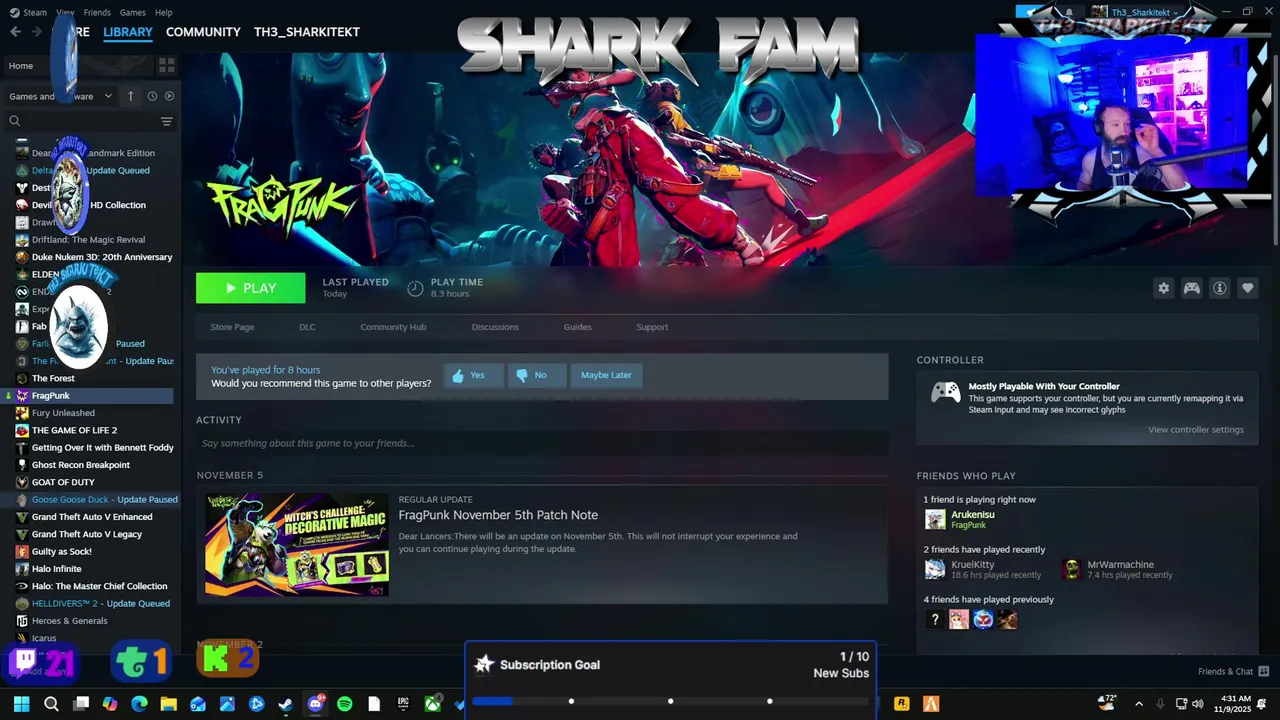This screenshot has height=720, width=1280.
Task: Open Community Hub tab
Action: (x=393, y=327)
